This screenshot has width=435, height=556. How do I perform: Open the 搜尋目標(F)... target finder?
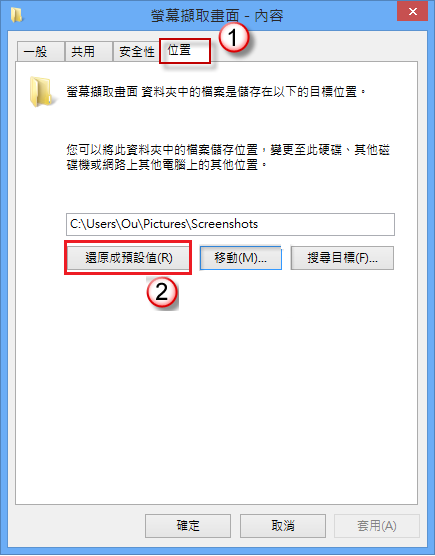click(x=342, y=258)
